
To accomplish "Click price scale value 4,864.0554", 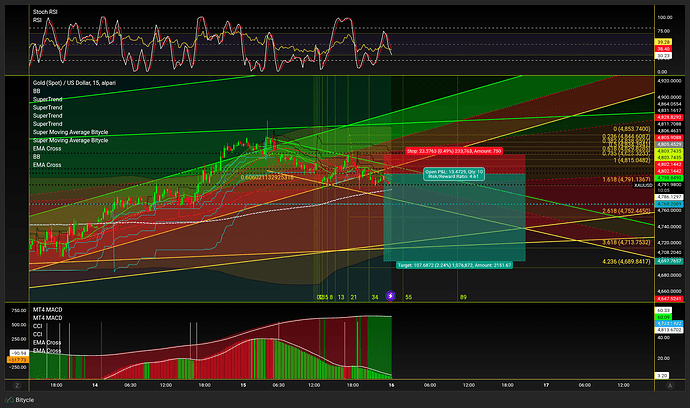I will pyautogui.click(x=669, y=104).
